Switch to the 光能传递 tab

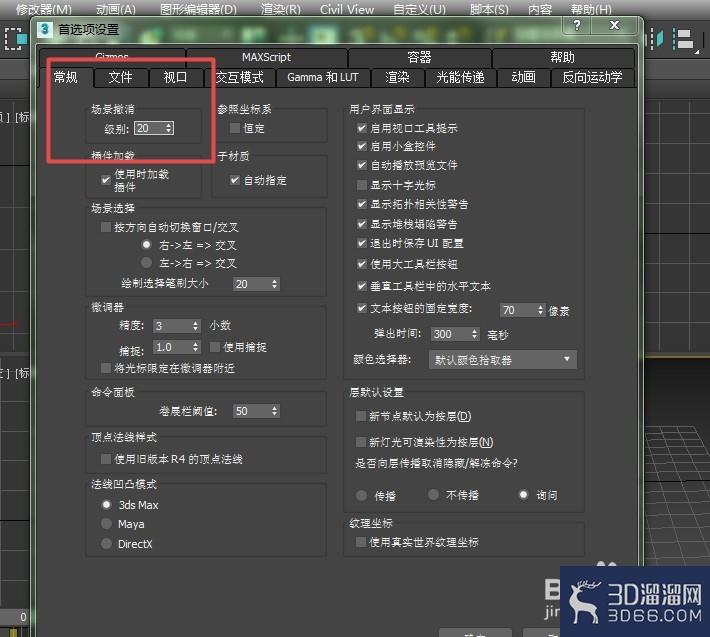click(x=461, y=77)
